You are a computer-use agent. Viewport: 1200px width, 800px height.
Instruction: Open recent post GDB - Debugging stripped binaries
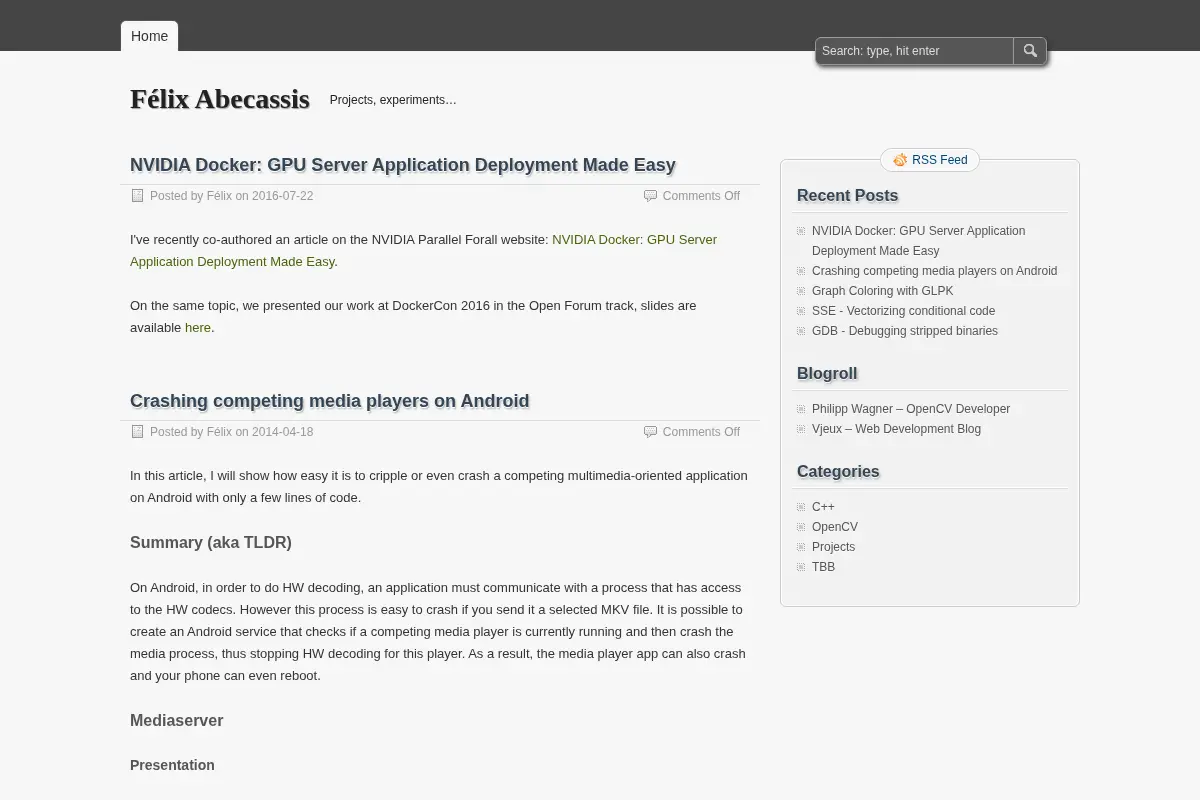coord(905,331)
